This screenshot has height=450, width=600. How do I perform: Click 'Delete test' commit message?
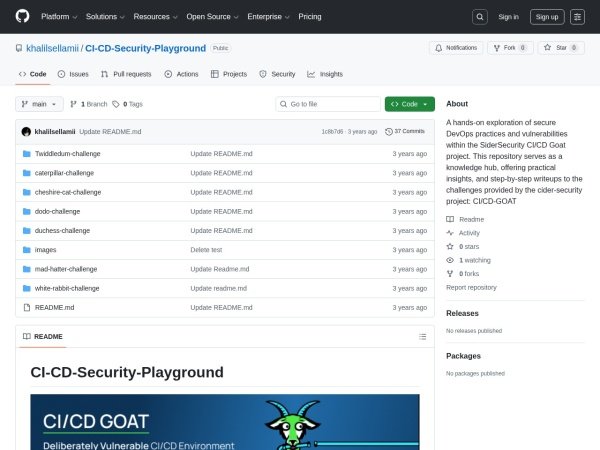pos(206,250)
